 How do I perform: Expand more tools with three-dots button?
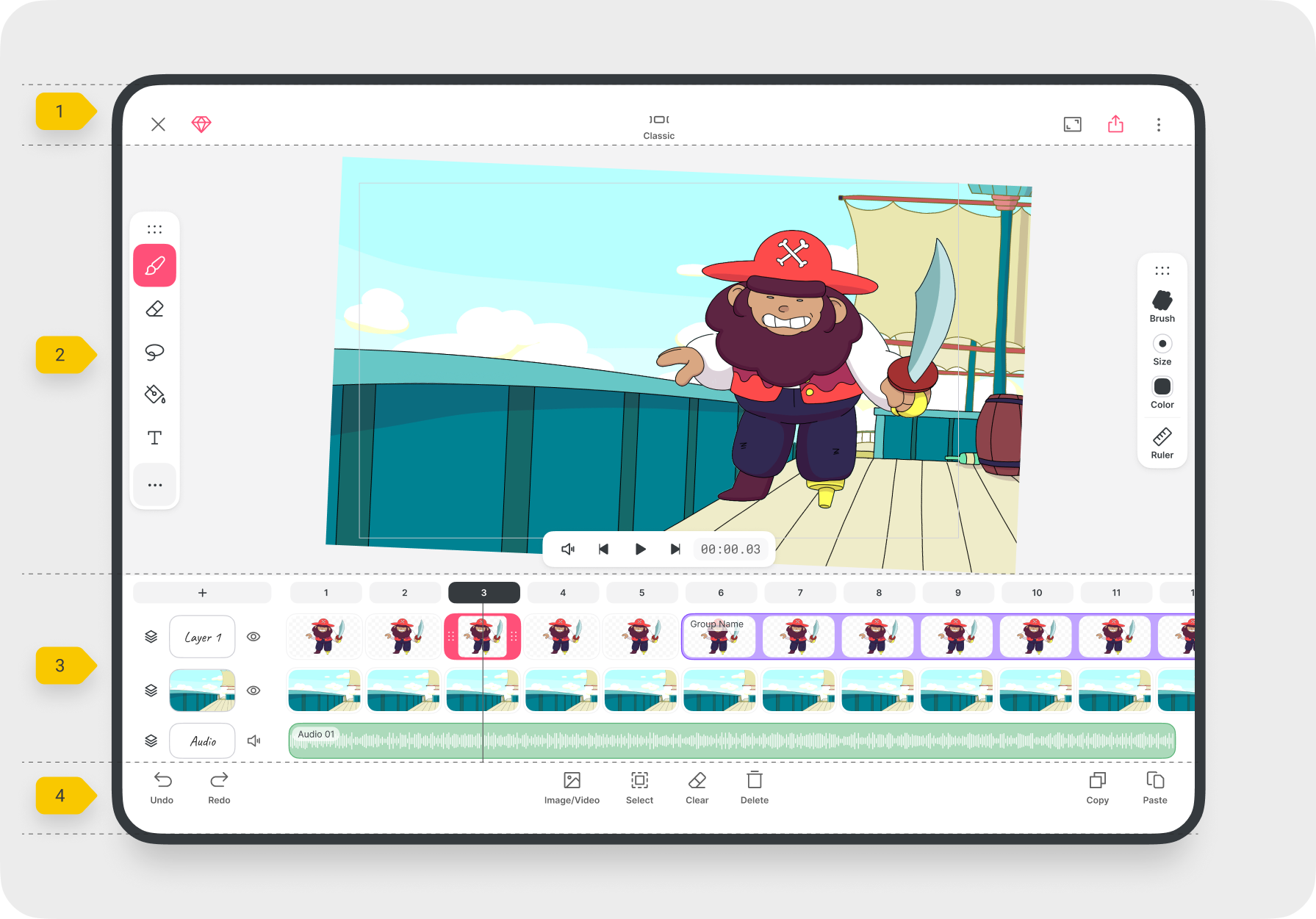coord(154,485)
